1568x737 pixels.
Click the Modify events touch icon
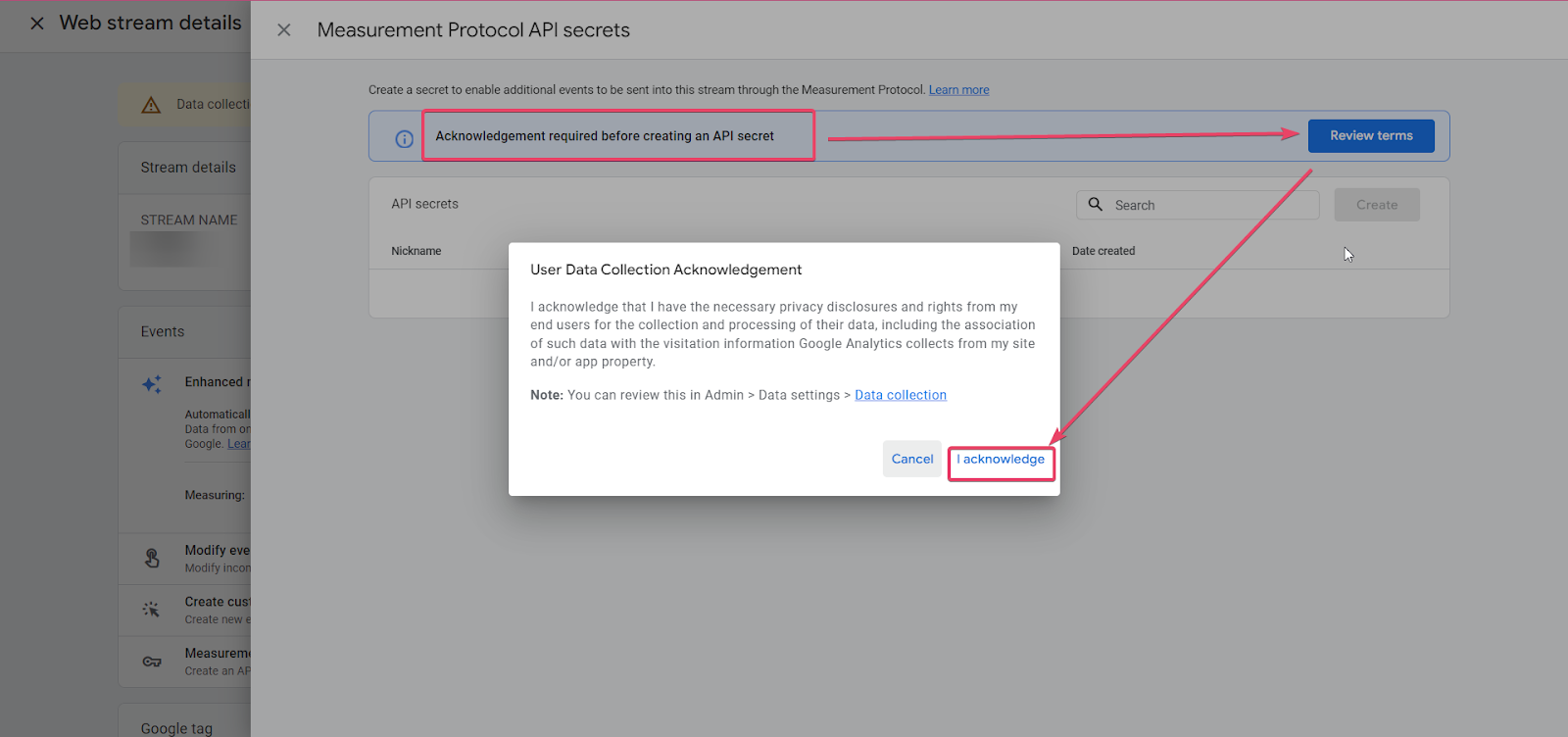152,559
